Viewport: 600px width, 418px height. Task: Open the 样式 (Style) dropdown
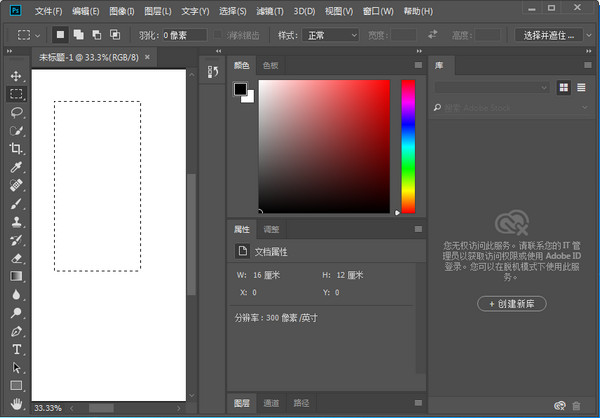pyautogui.click(x=331, y=34)
